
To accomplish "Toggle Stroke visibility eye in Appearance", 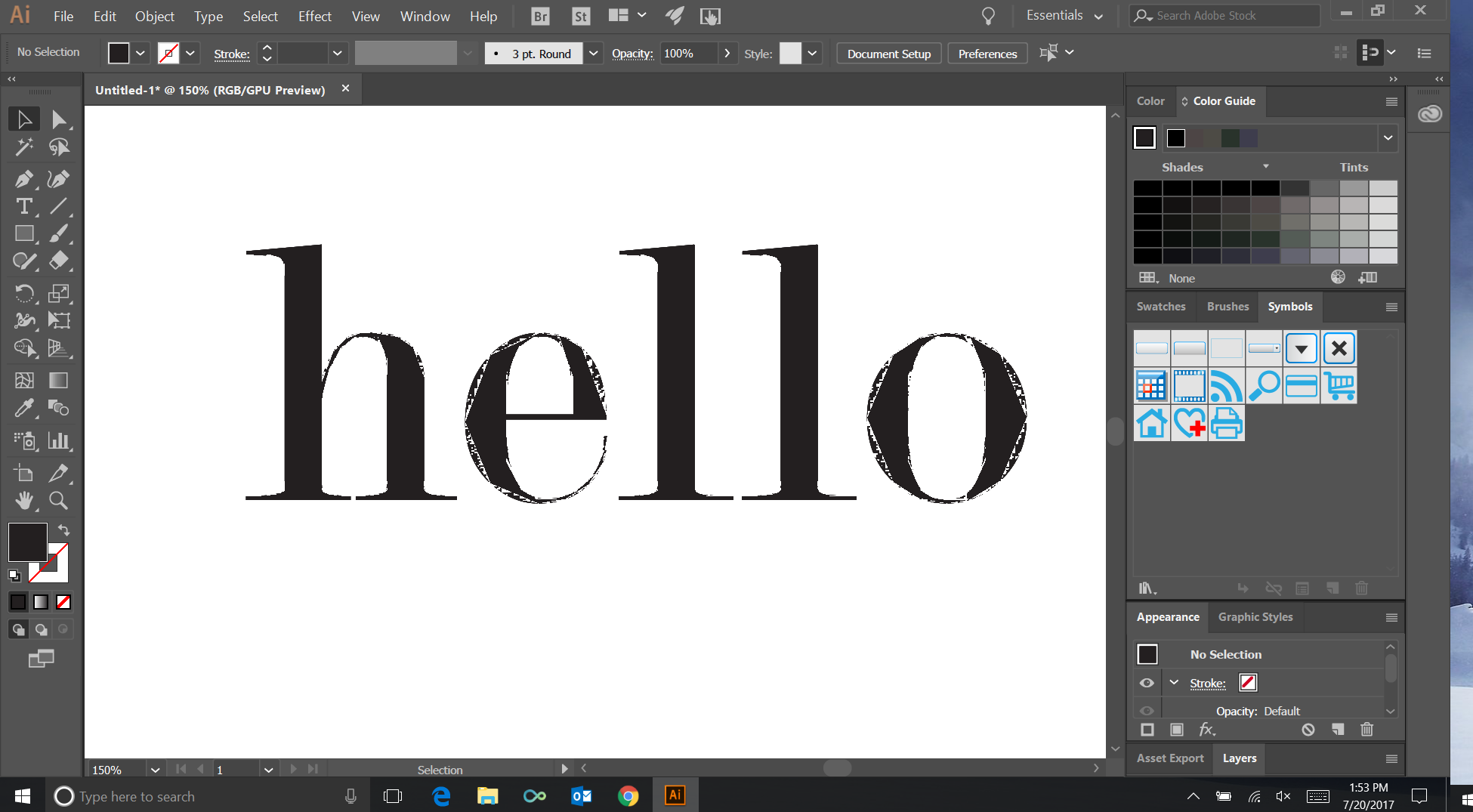I will (x=1147, y=683).
